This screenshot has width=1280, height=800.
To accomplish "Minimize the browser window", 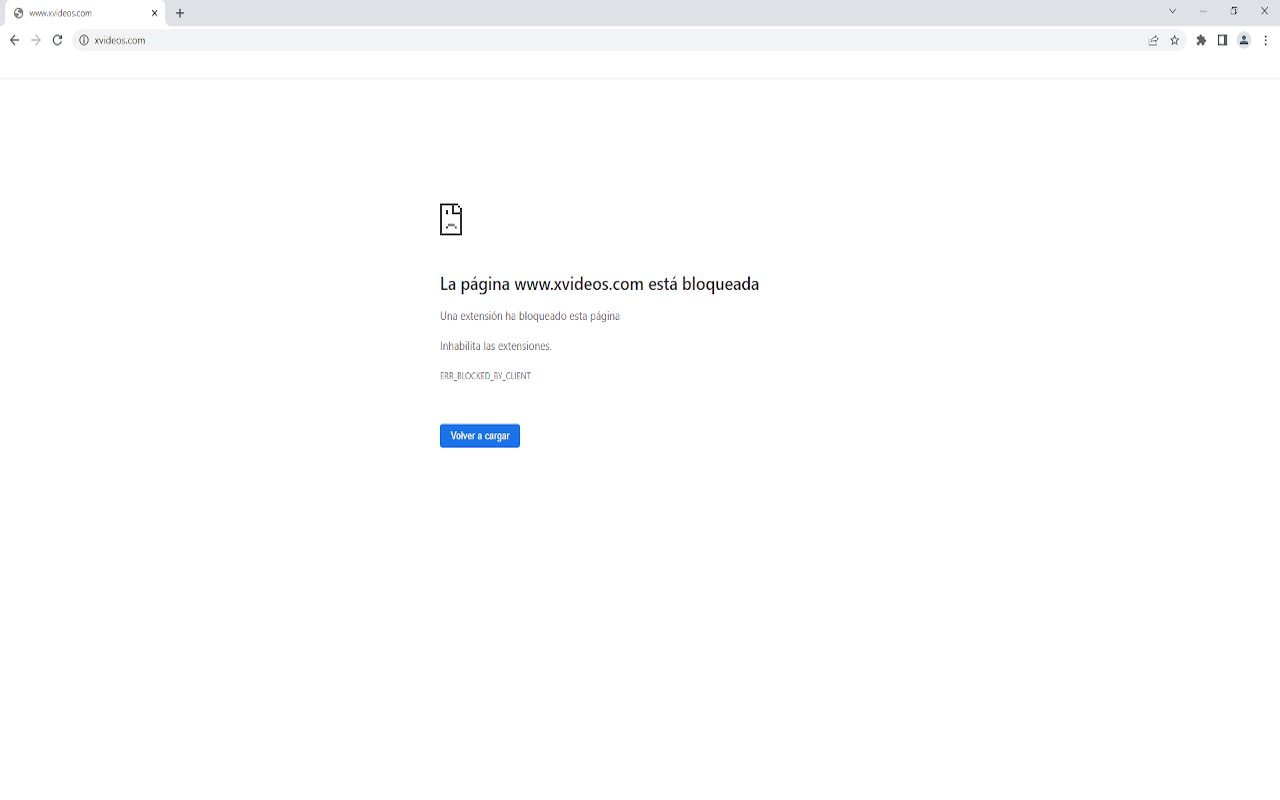I will 1203,11.
